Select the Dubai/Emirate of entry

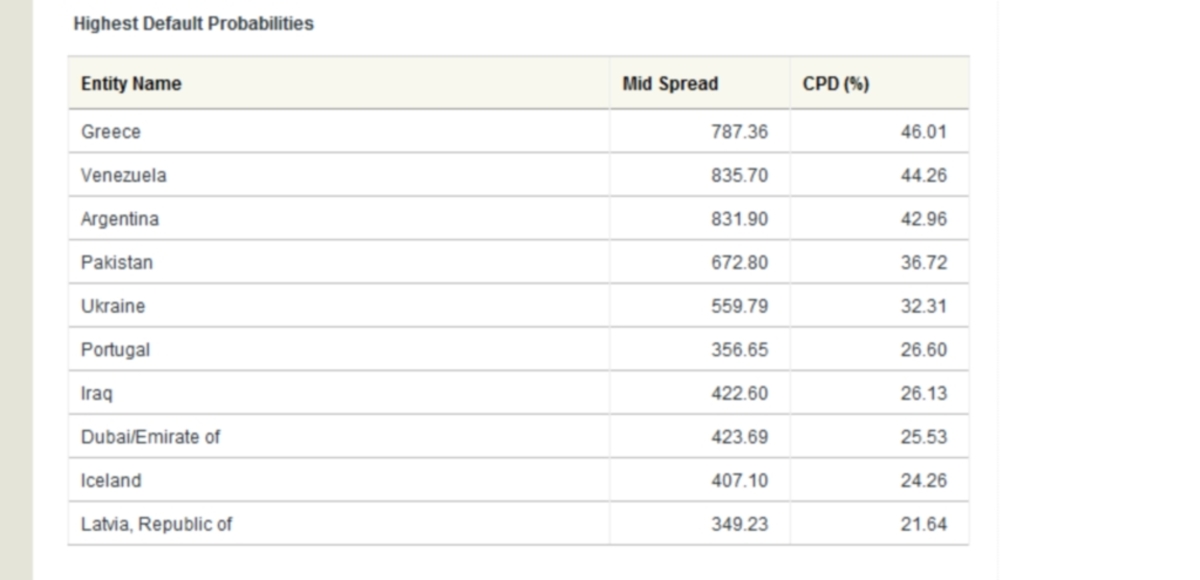(x=151, y=437)
